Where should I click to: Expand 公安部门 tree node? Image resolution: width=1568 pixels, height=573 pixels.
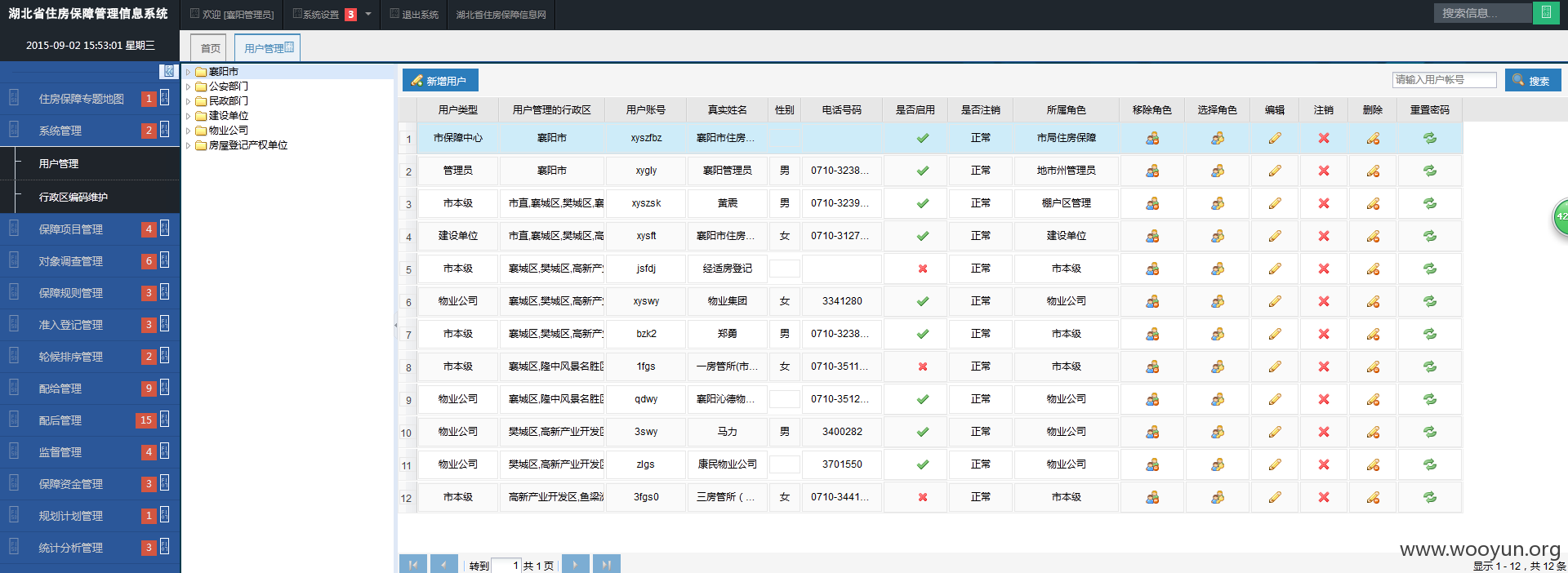(188, 87)
